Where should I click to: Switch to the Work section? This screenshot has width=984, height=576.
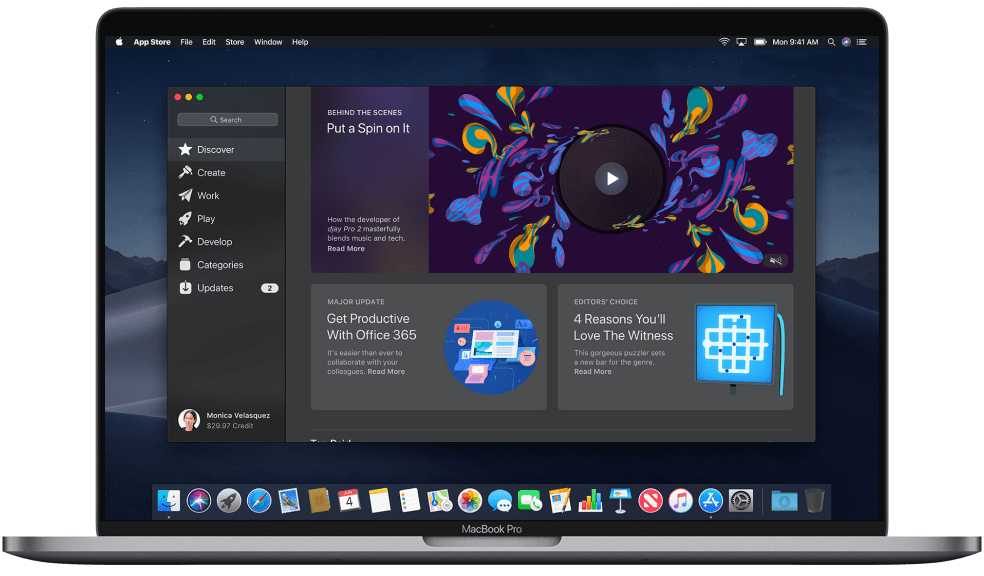(x=227, y=196)
